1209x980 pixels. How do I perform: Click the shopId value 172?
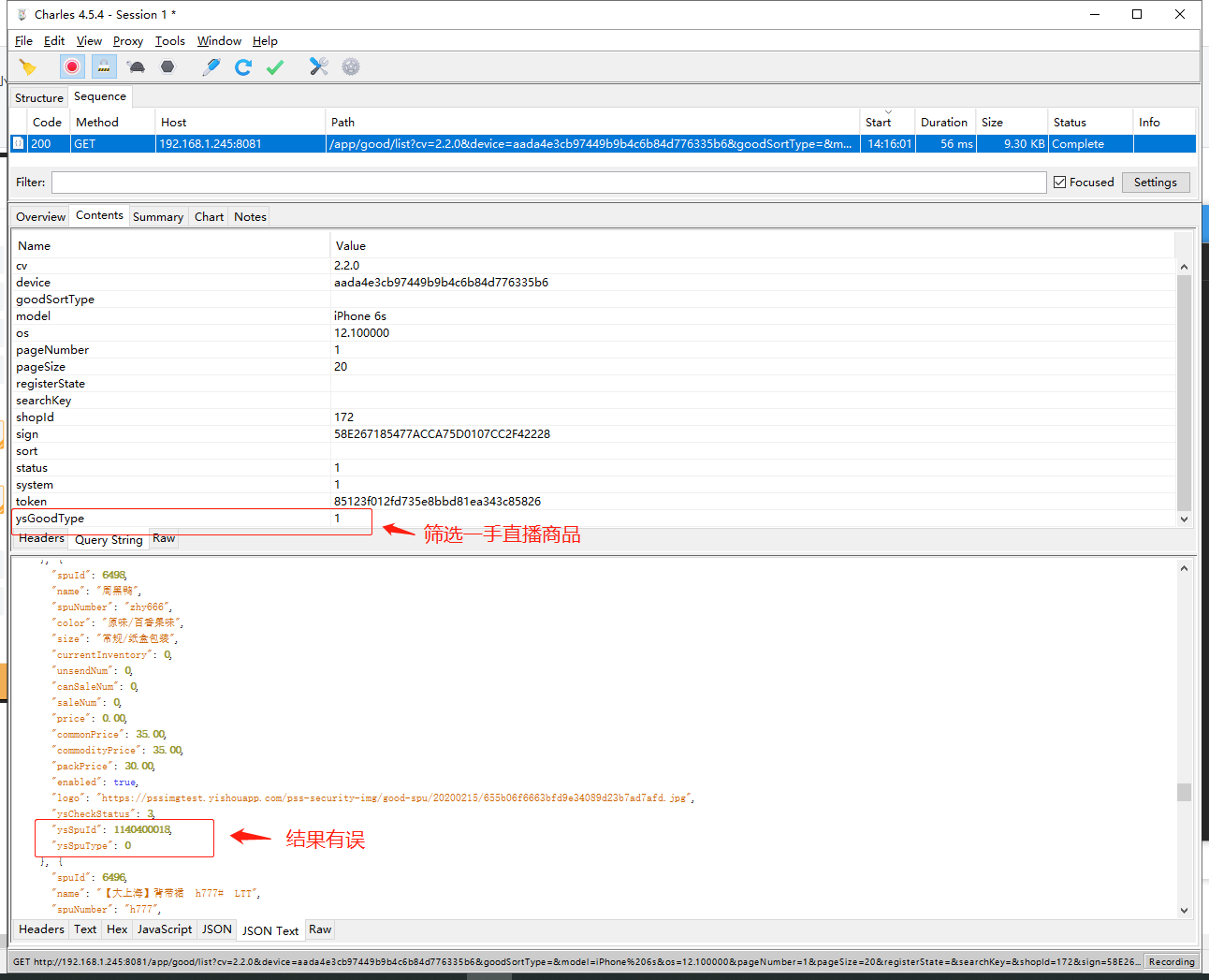click(x=343, y=417)
